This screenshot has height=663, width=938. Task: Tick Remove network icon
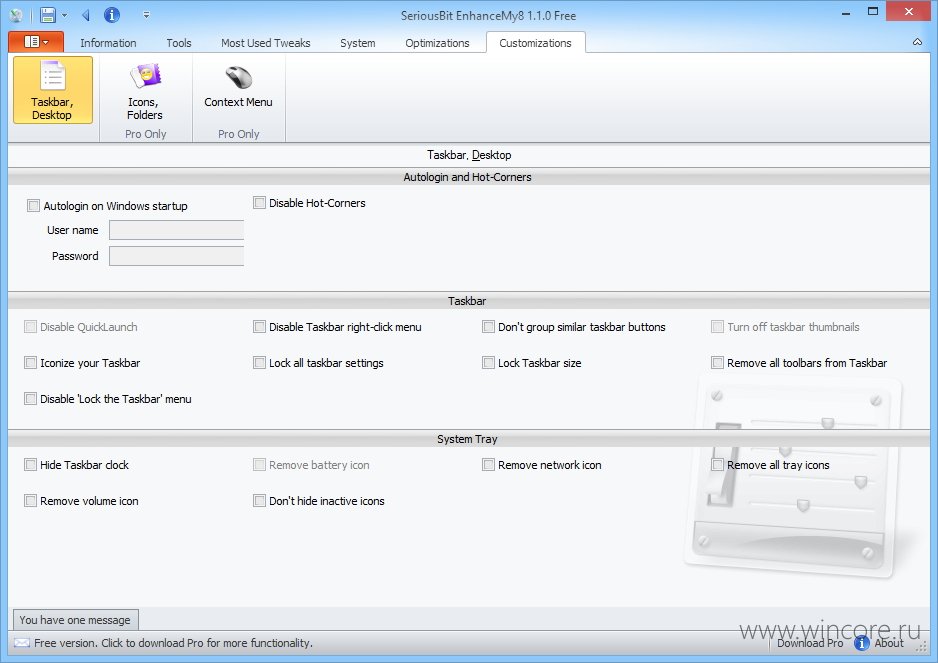[x=488, y=465]
